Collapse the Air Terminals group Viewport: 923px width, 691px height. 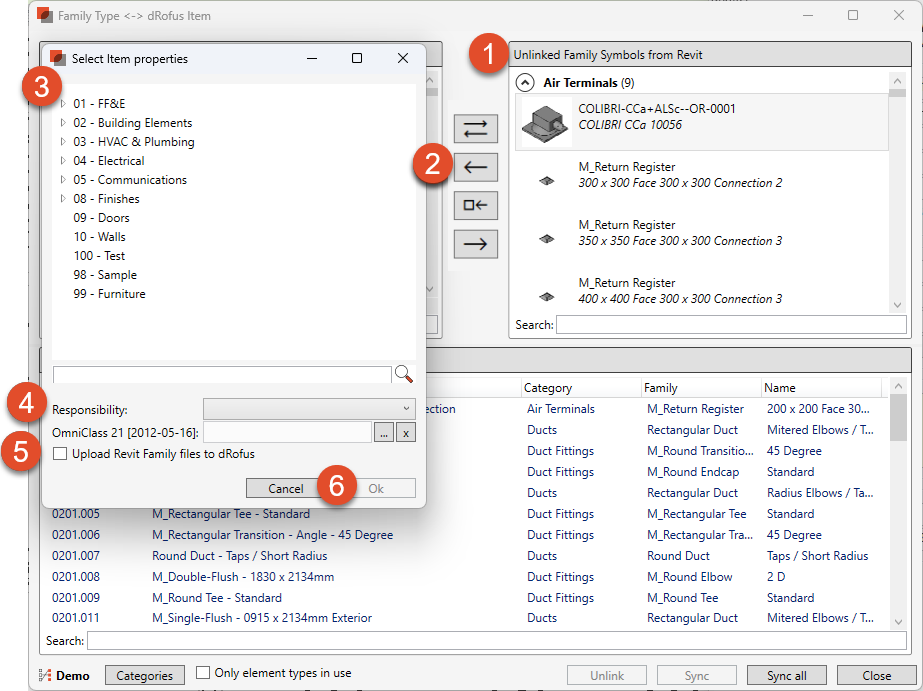[x=524, y=82]
